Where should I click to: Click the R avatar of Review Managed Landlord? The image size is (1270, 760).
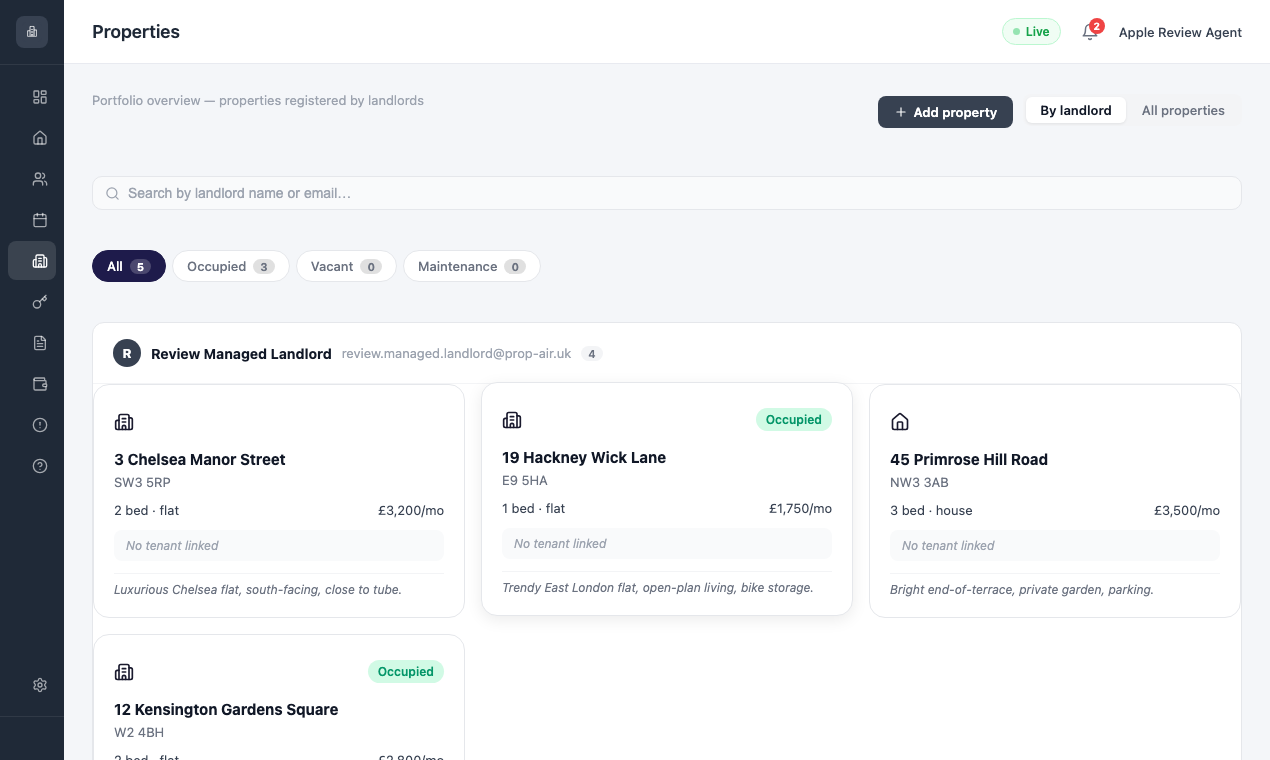click(127, 353)
